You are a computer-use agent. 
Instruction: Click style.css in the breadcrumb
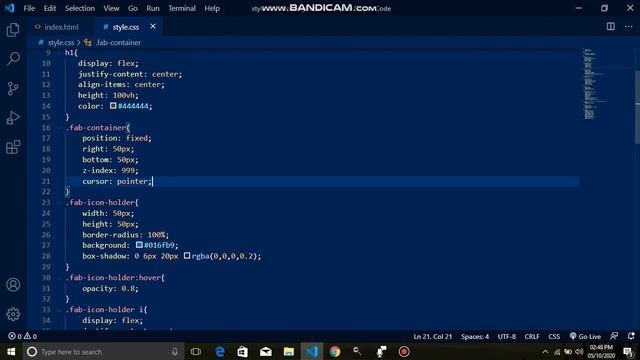point(61,42)
